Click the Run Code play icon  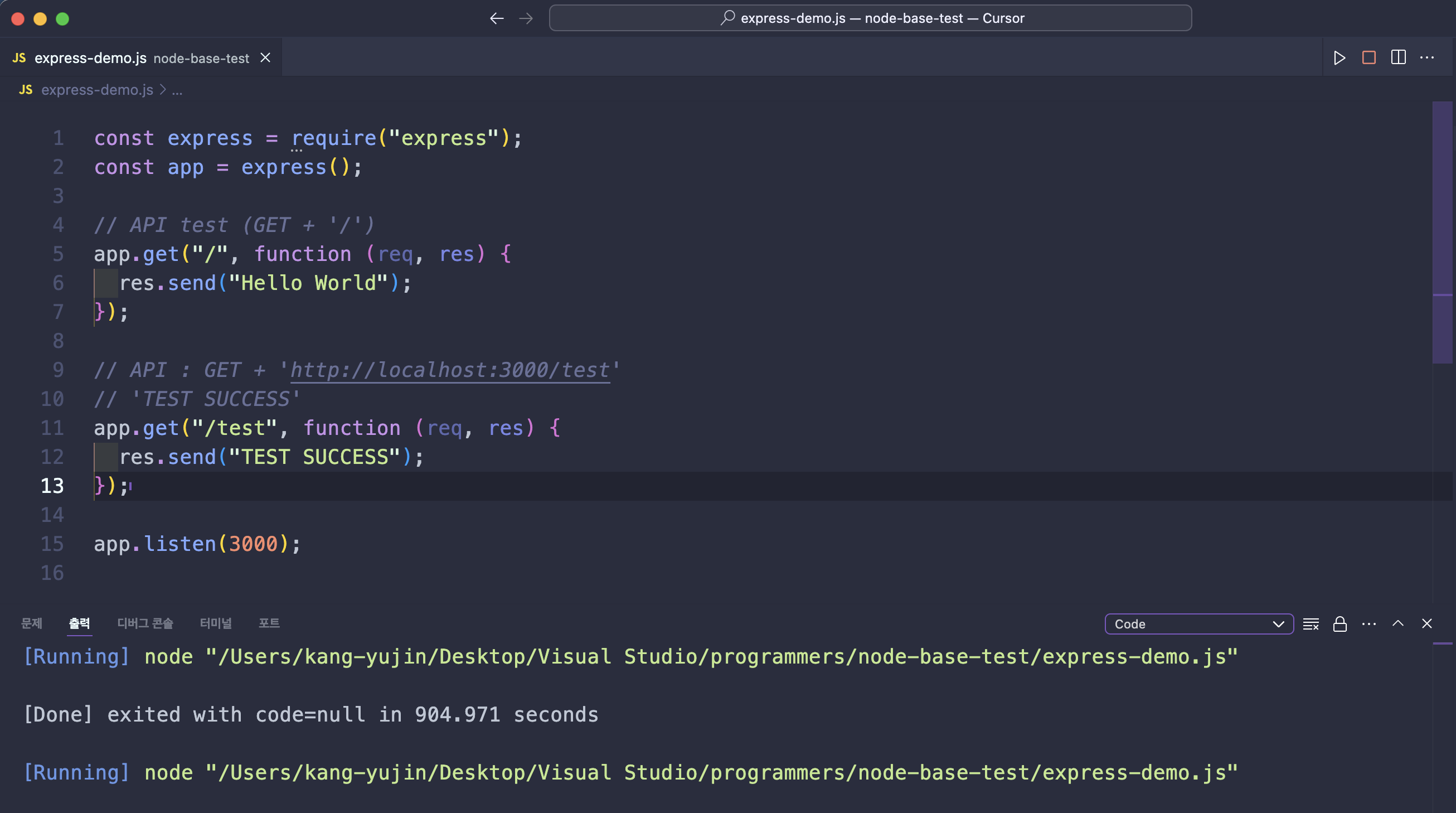[1339, 57]
